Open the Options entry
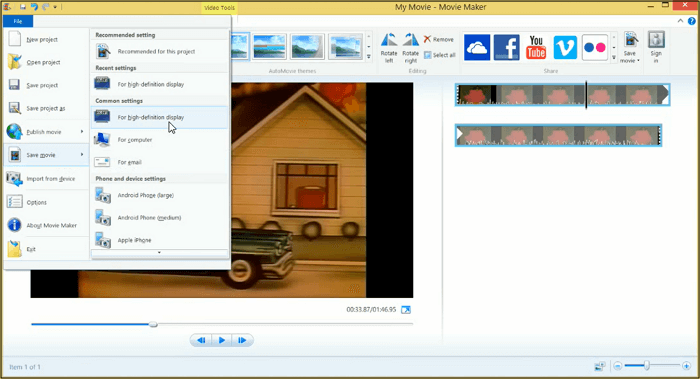The height and width of the screenshot is (379, 700). pyautogui.click(x=46, y=202)
